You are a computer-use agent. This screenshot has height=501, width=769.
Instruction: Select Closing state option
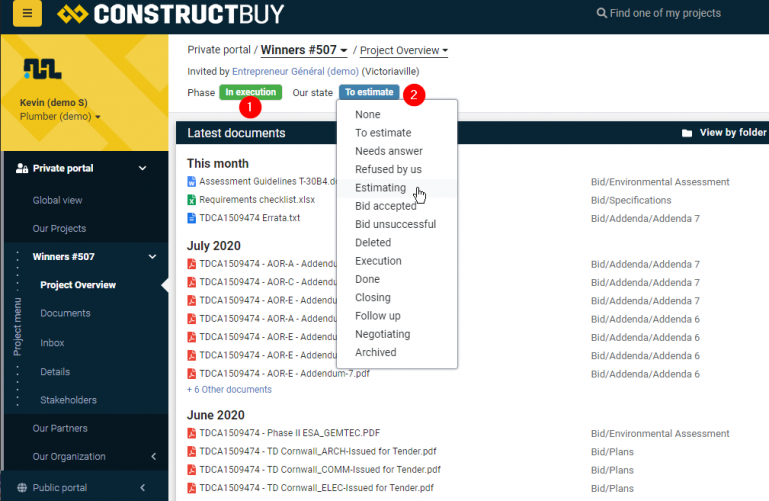tap(397, 298)
